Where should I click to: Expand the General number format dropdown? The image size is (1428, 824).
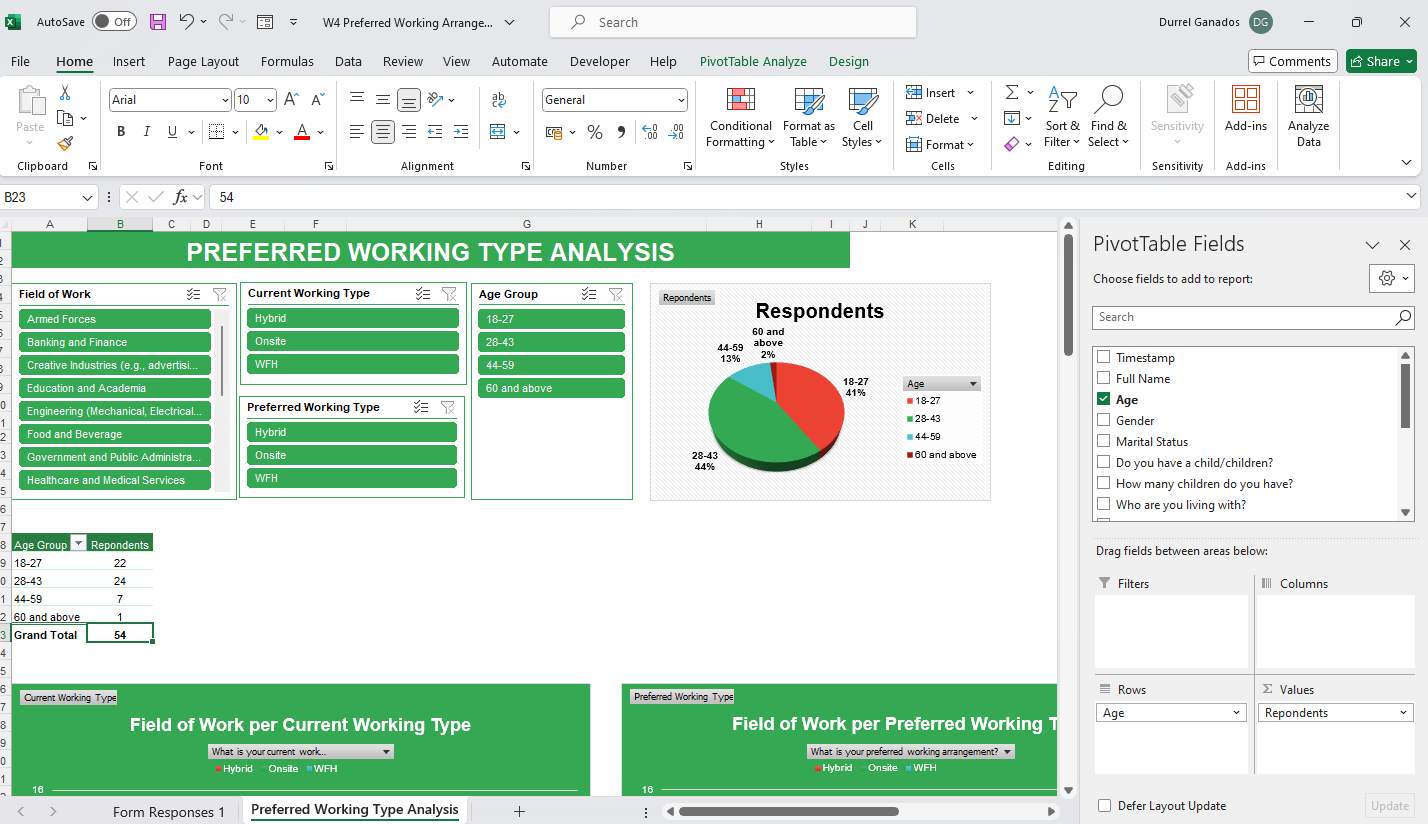point(681,100)
